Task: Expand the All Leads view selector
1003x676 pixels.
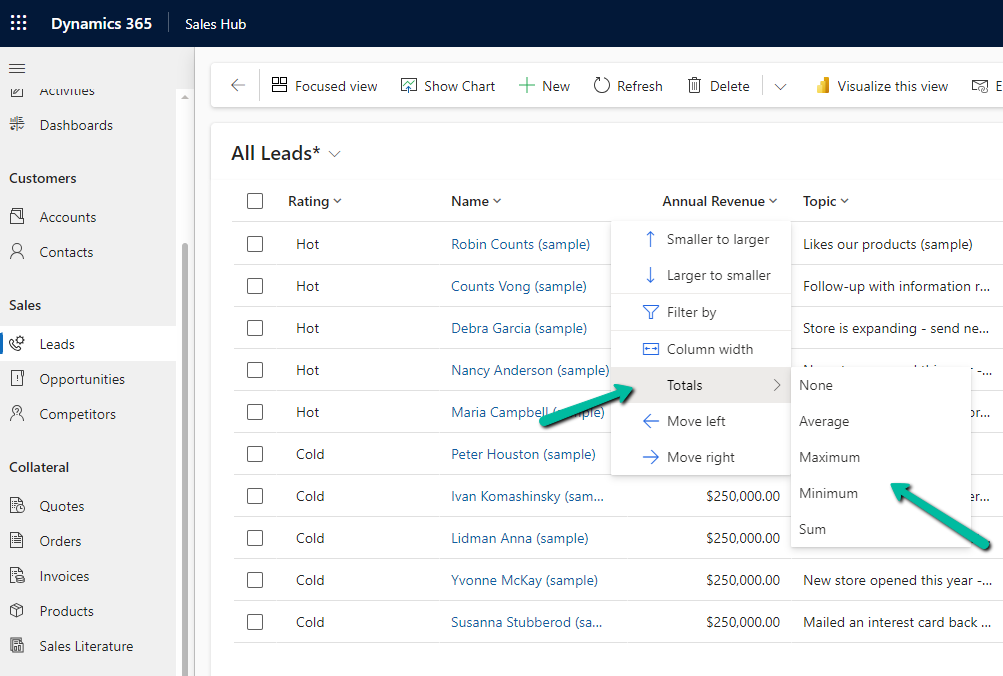Action: pyautogui.click(x=335, y=154)
